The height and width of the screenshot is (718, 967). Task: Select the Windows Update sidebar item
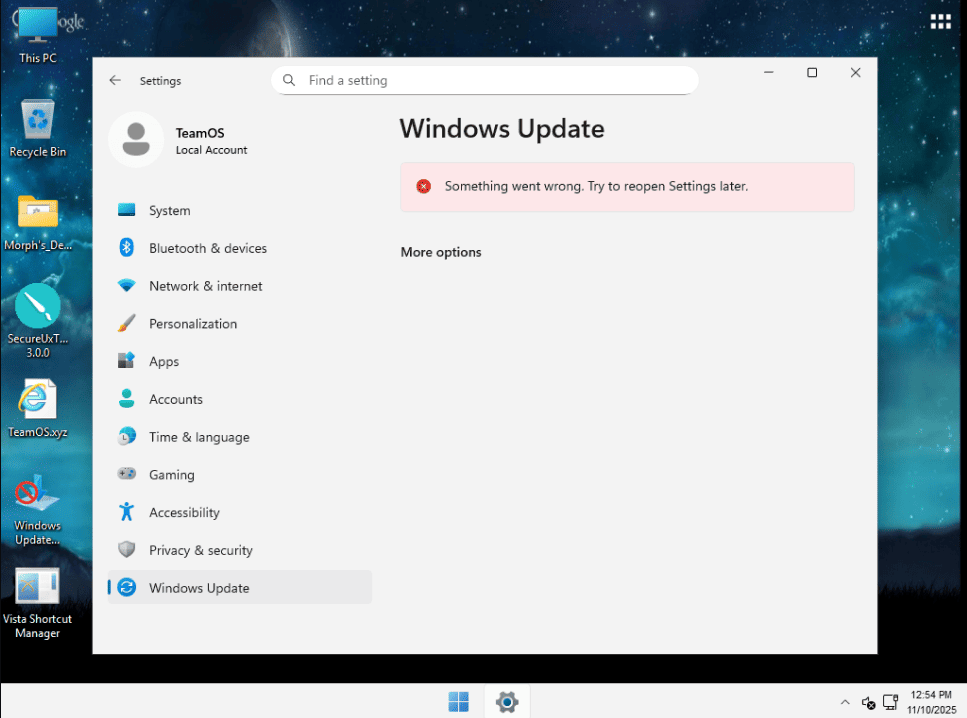click(x=199, y=588)
